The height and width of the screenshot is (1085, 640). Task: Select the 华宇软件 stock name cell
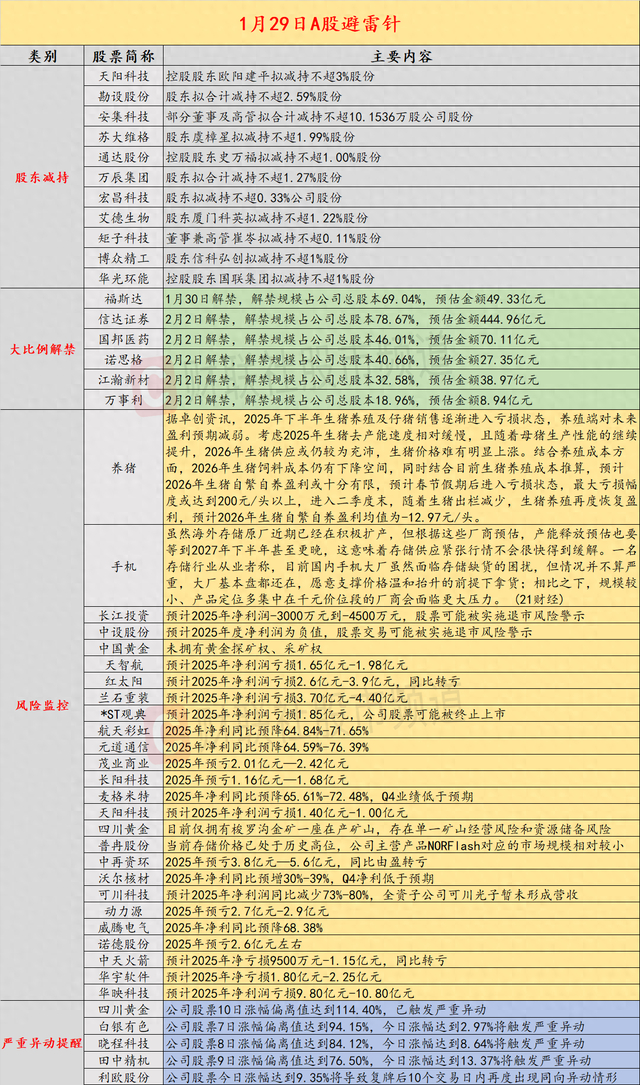124,976
